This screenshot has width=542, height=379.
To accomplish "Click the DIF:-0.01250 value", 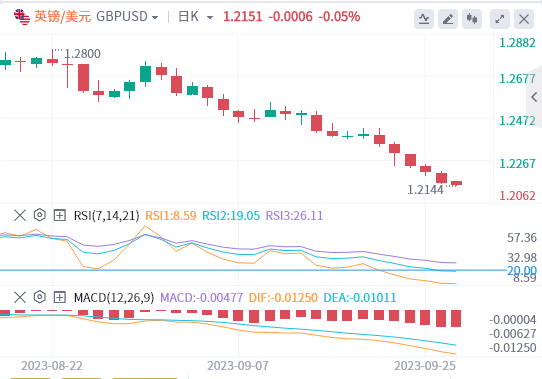I will 283,297.
